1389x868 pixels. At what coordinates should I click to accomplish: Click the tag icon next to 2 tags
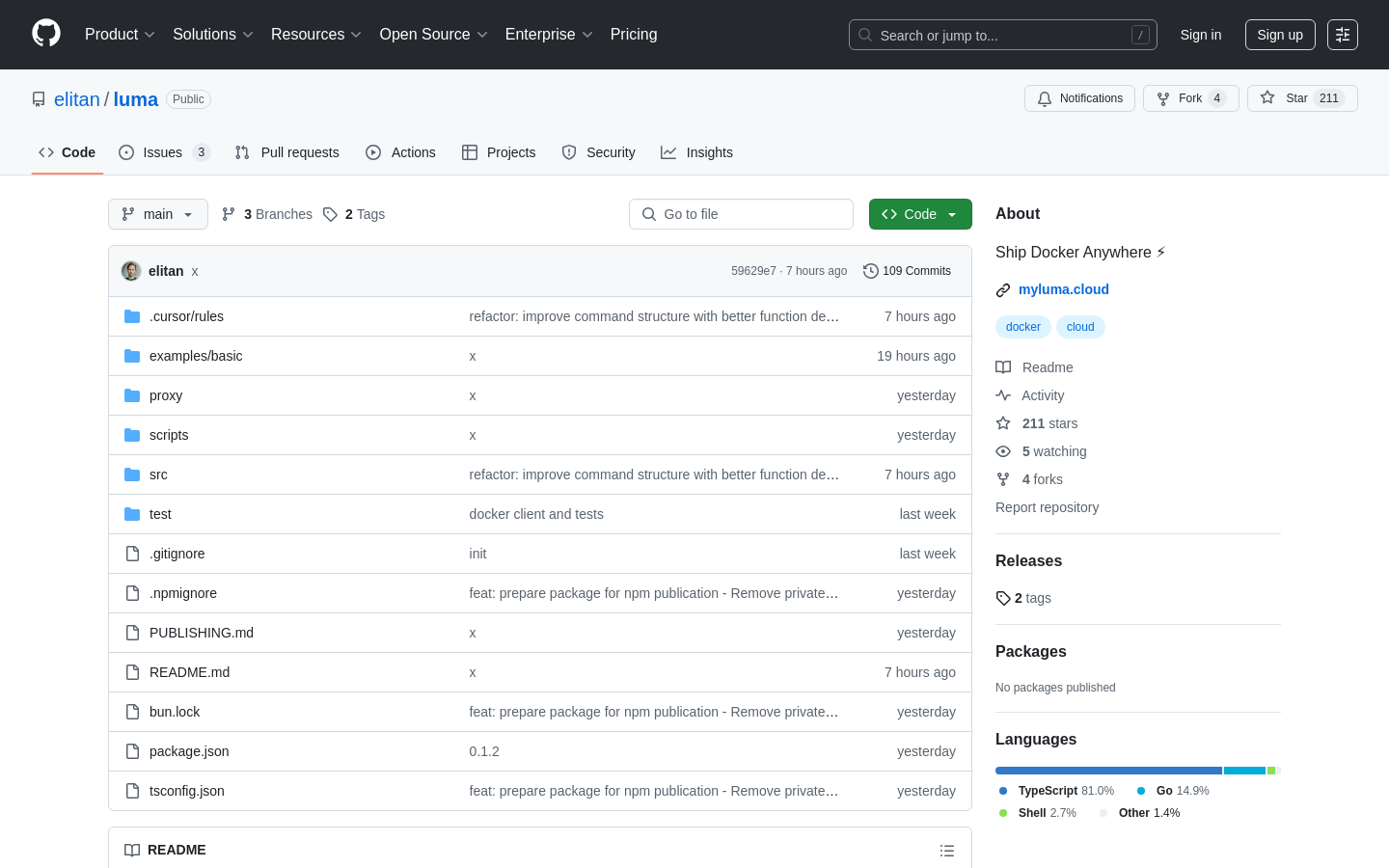1003,598
